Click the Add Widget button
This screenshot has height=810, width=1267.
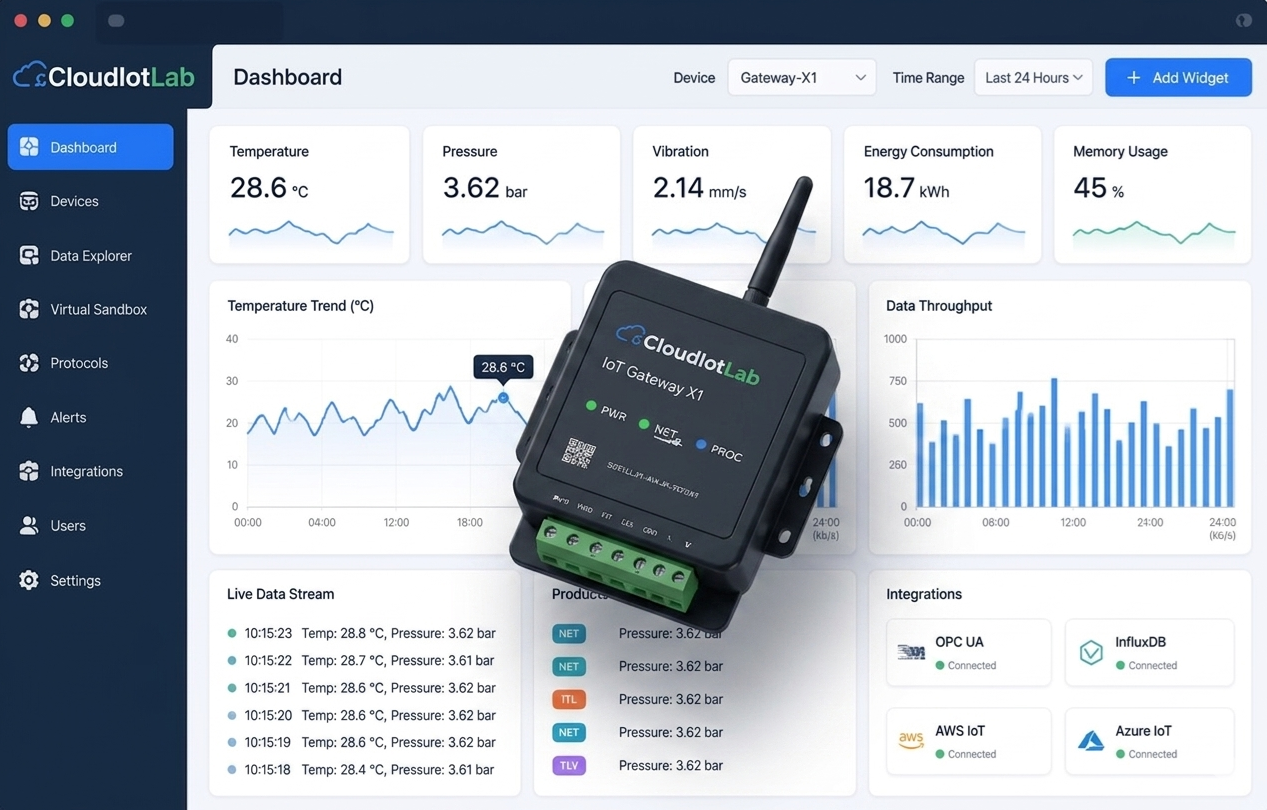tap(1178, 77)
